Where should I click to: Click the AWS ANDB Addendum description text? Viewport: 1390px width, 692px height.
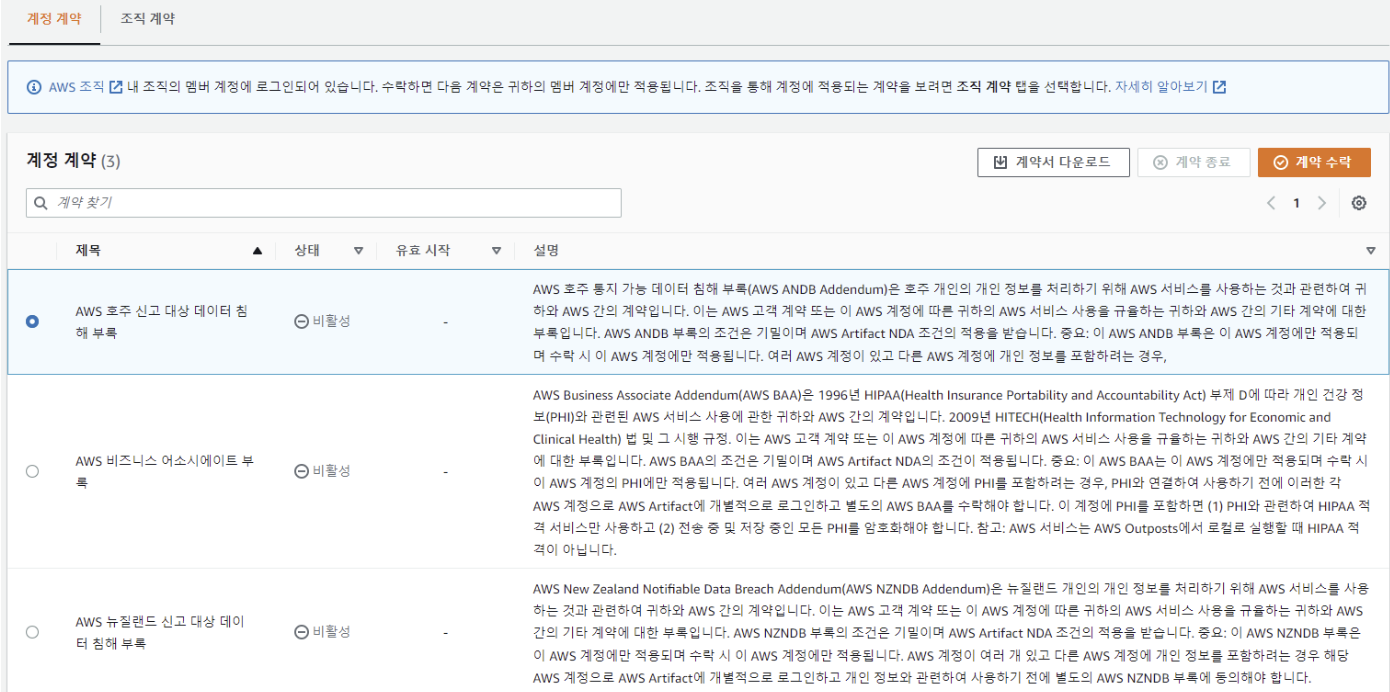[x=951, y=322]
